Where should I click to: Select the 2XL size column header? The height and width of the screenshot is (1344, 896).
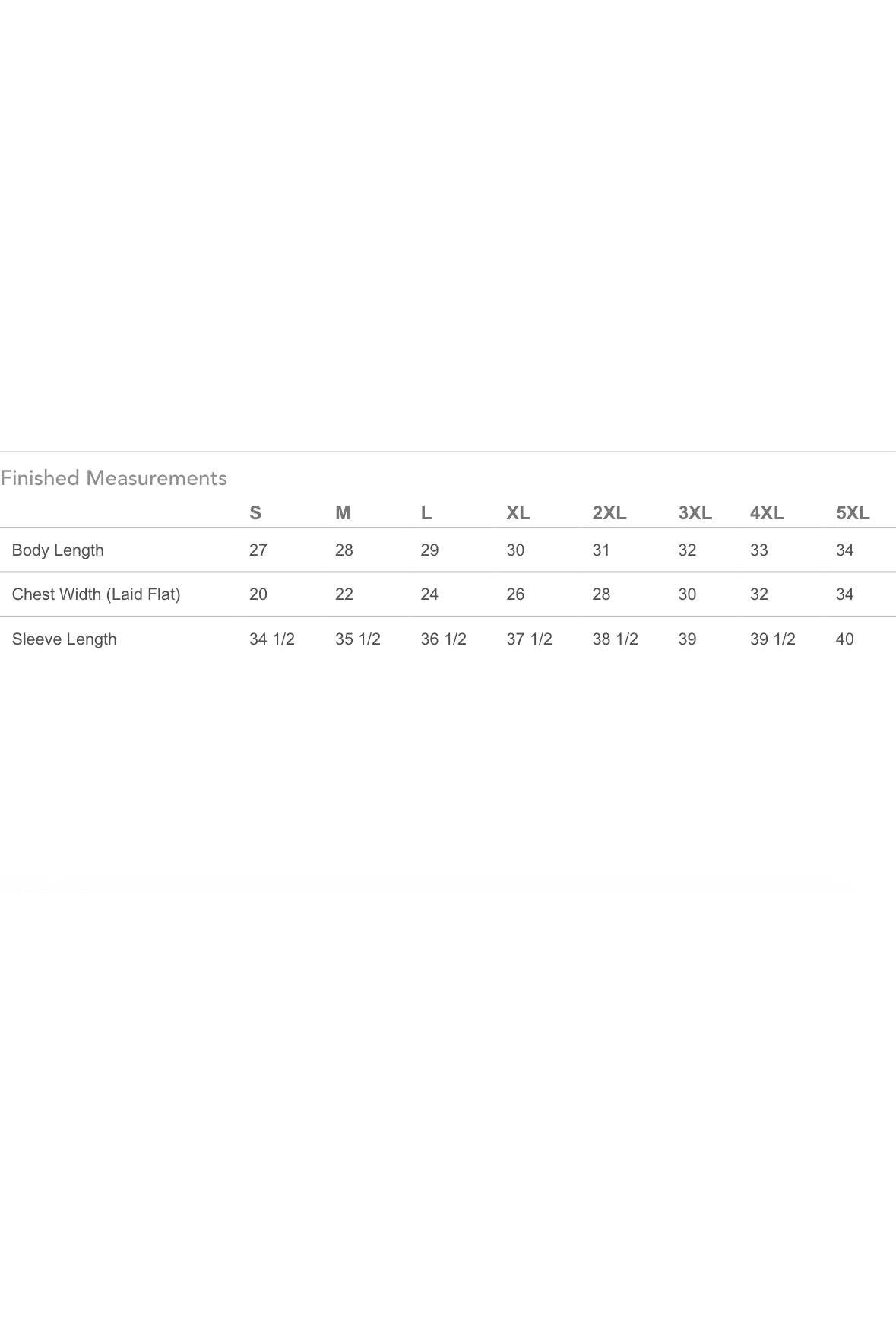click(x=609, y=513)
